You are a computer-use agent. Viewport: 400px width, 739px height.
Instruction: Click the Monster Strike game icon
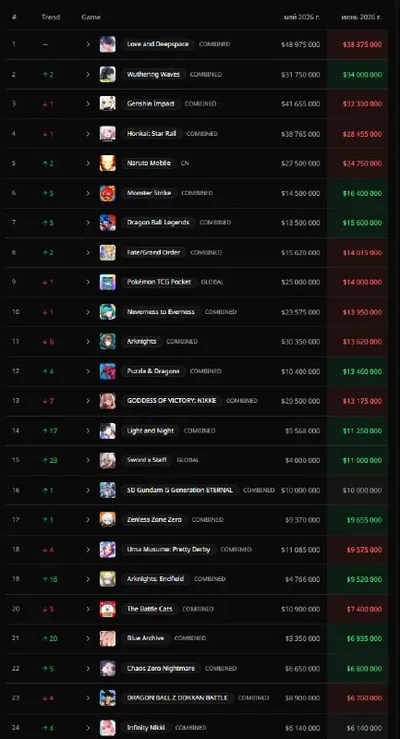[x=107, y=193]
